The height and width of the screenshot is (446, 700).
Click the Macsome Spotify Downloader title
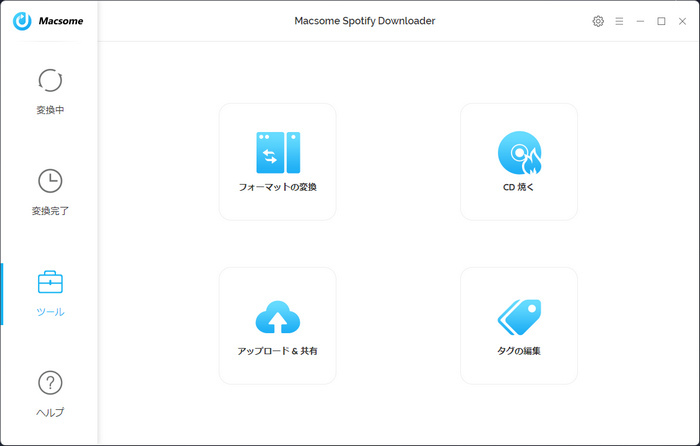click(365, 21)
